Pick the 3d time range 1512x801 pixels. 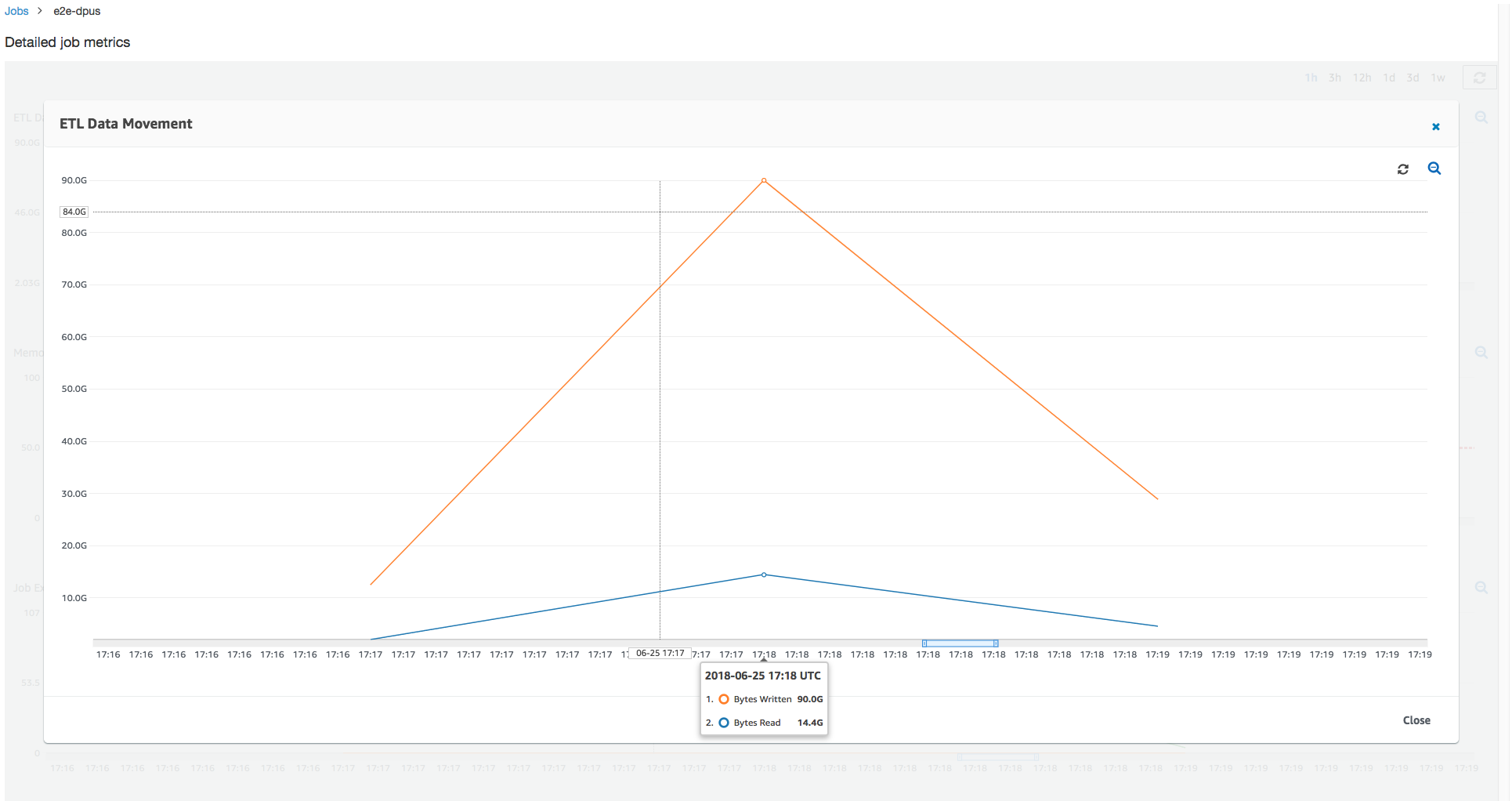pos(1413,78)
